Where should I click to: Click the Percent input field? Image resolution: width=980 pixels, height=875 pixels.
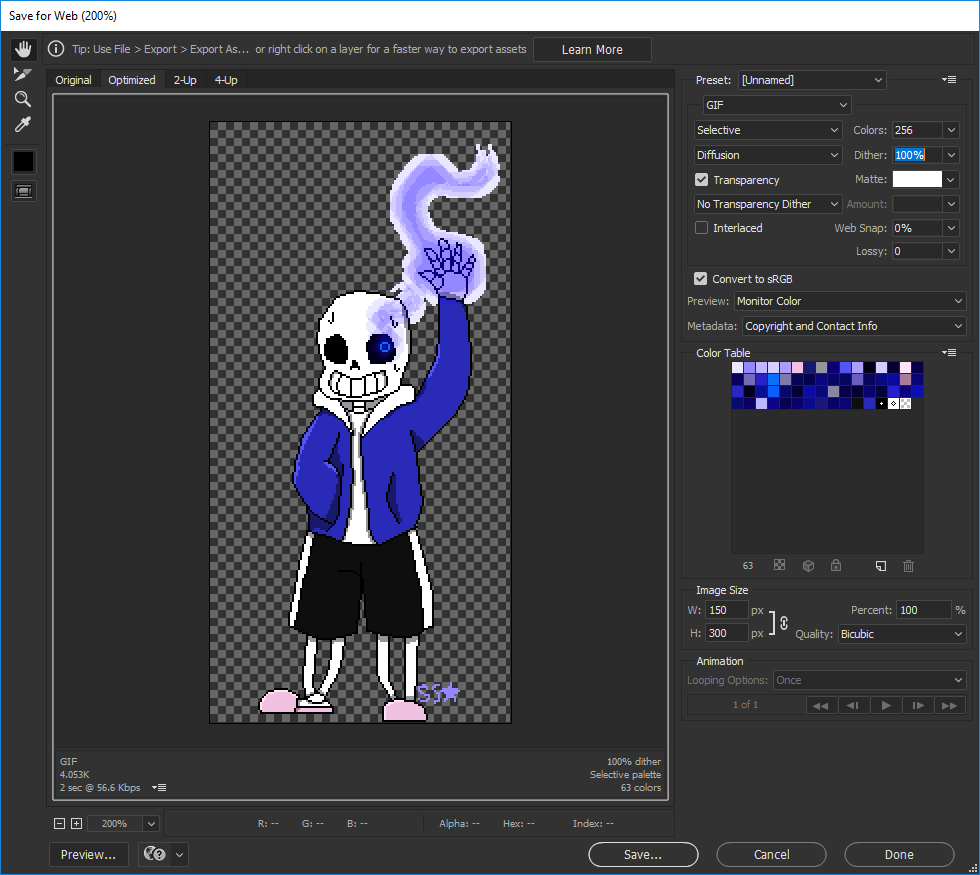[x=923, y=610]
